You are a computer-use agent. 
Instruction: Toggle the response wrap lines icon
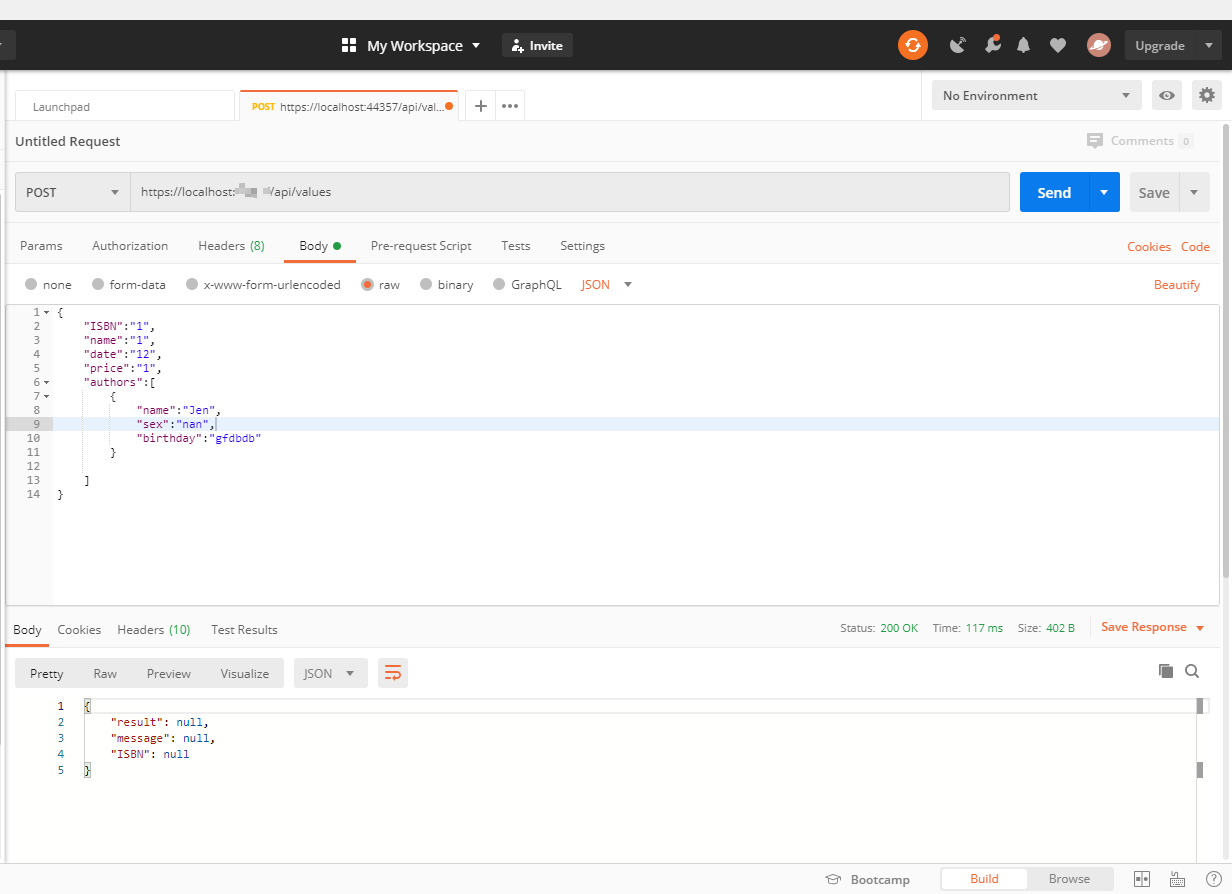tap(393, 673)
